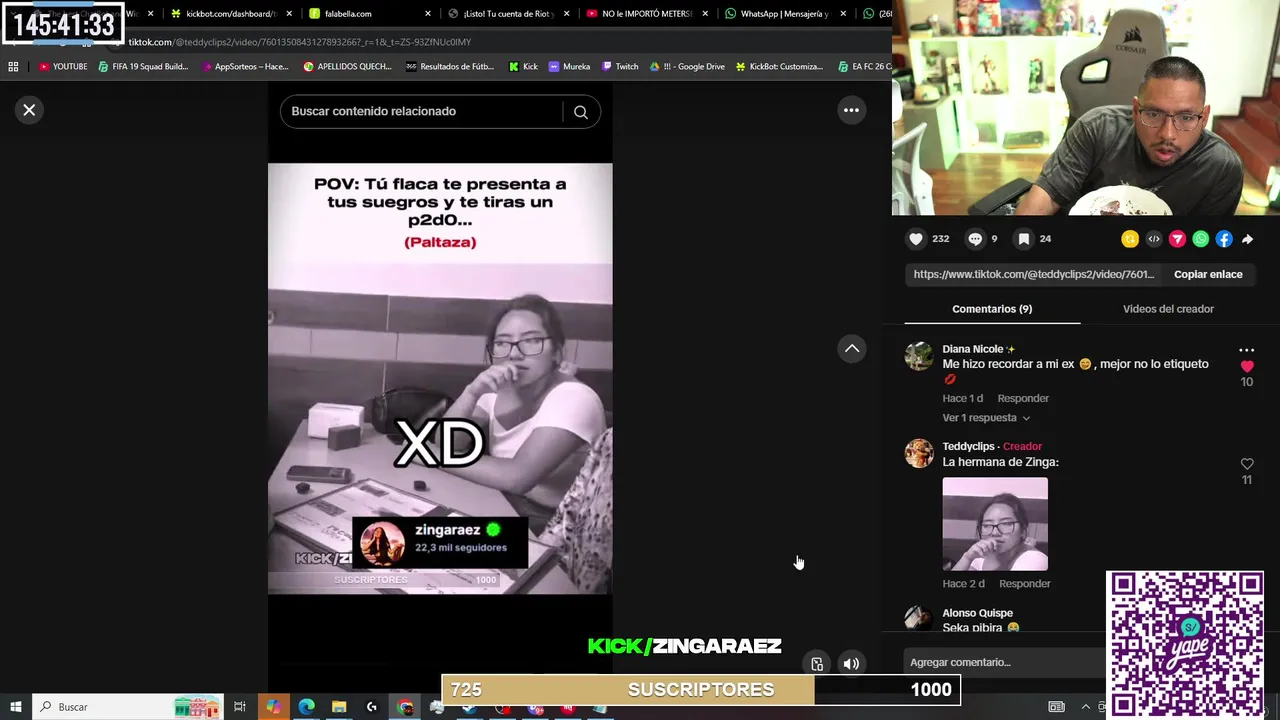Close the TikTok video viewer
The image size is (1280, 720).
(x=29, y=110)
